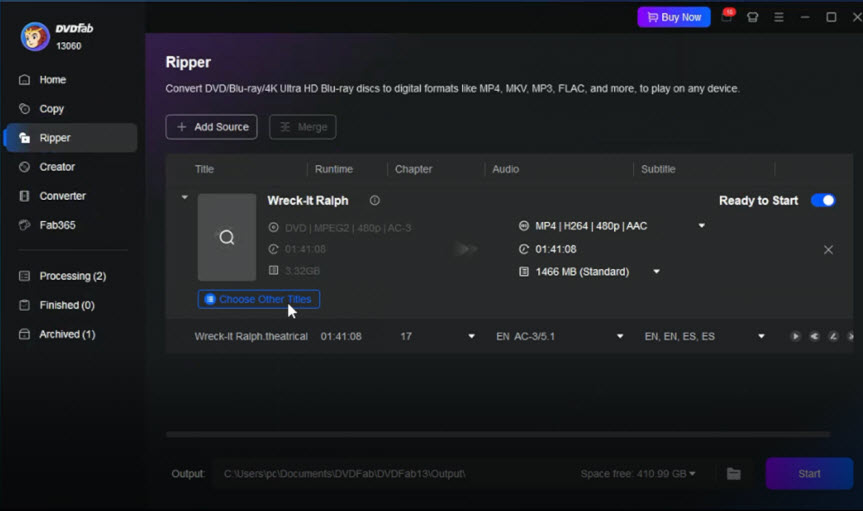The image size is (863, 511).
Task: Click the horizontal scrollbar below the title list
Action: [x=498, y=434]
